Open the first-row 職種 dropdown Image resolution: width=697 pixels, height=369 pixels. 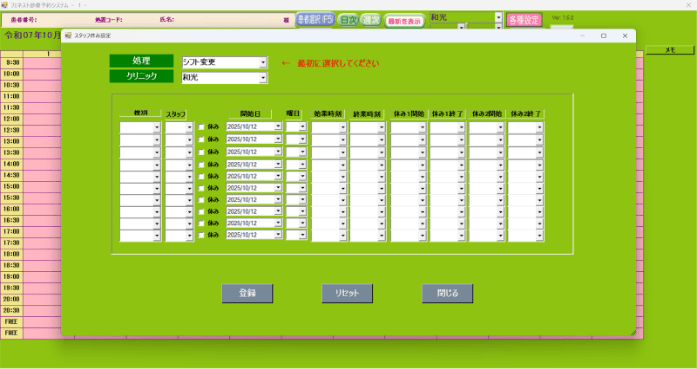point(156,128)
